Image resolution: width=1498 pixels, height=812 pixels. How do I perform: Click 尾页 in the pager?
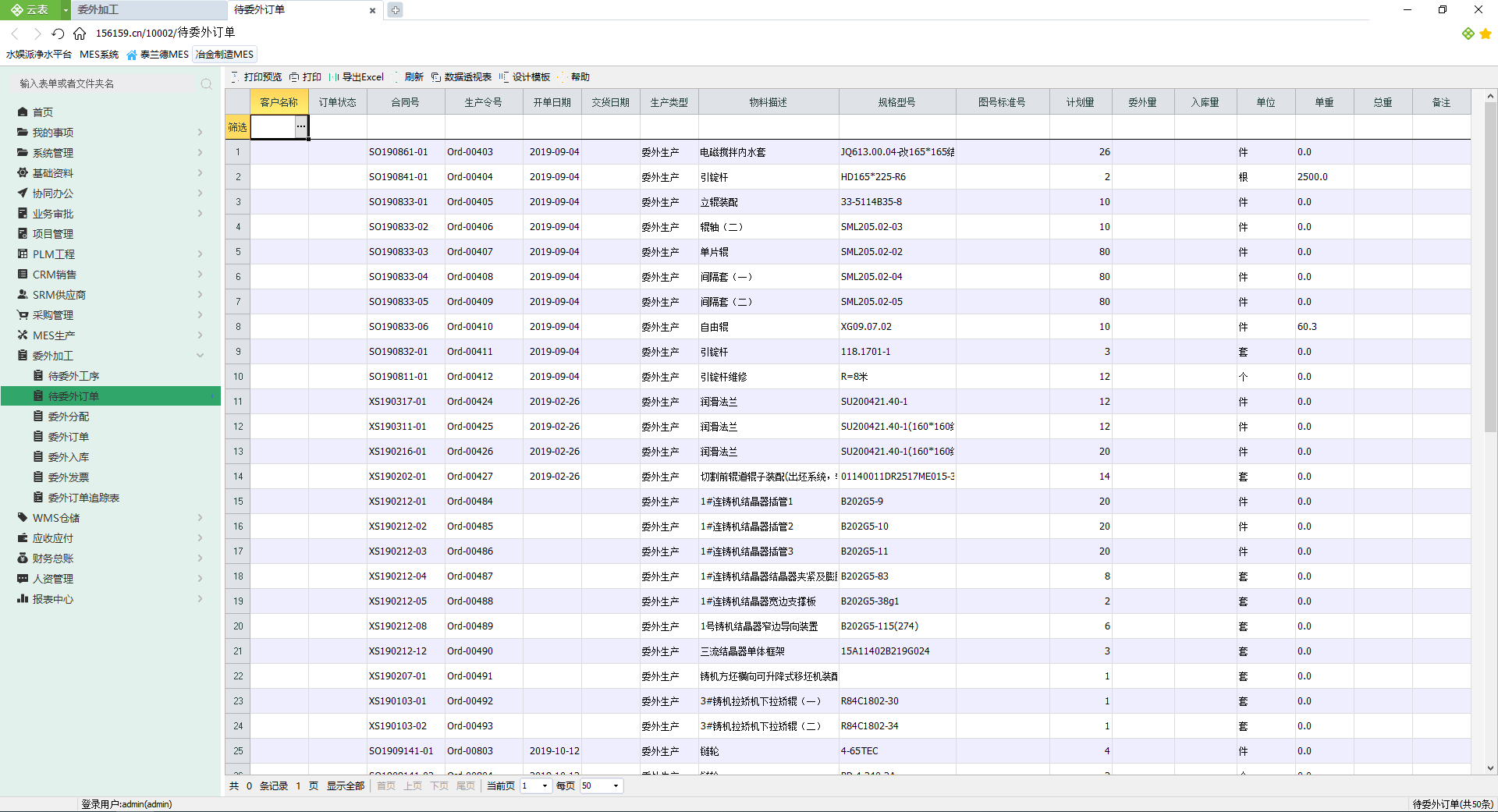[x=466, y=786]
